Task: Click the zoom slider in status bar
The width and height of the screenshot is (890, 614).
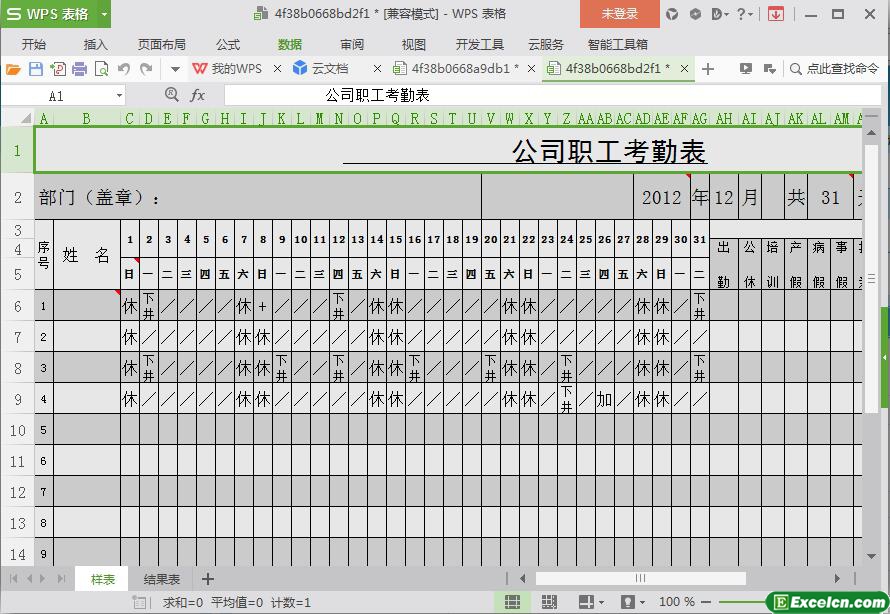Action: pyautogui.click(x=740, y=602)
